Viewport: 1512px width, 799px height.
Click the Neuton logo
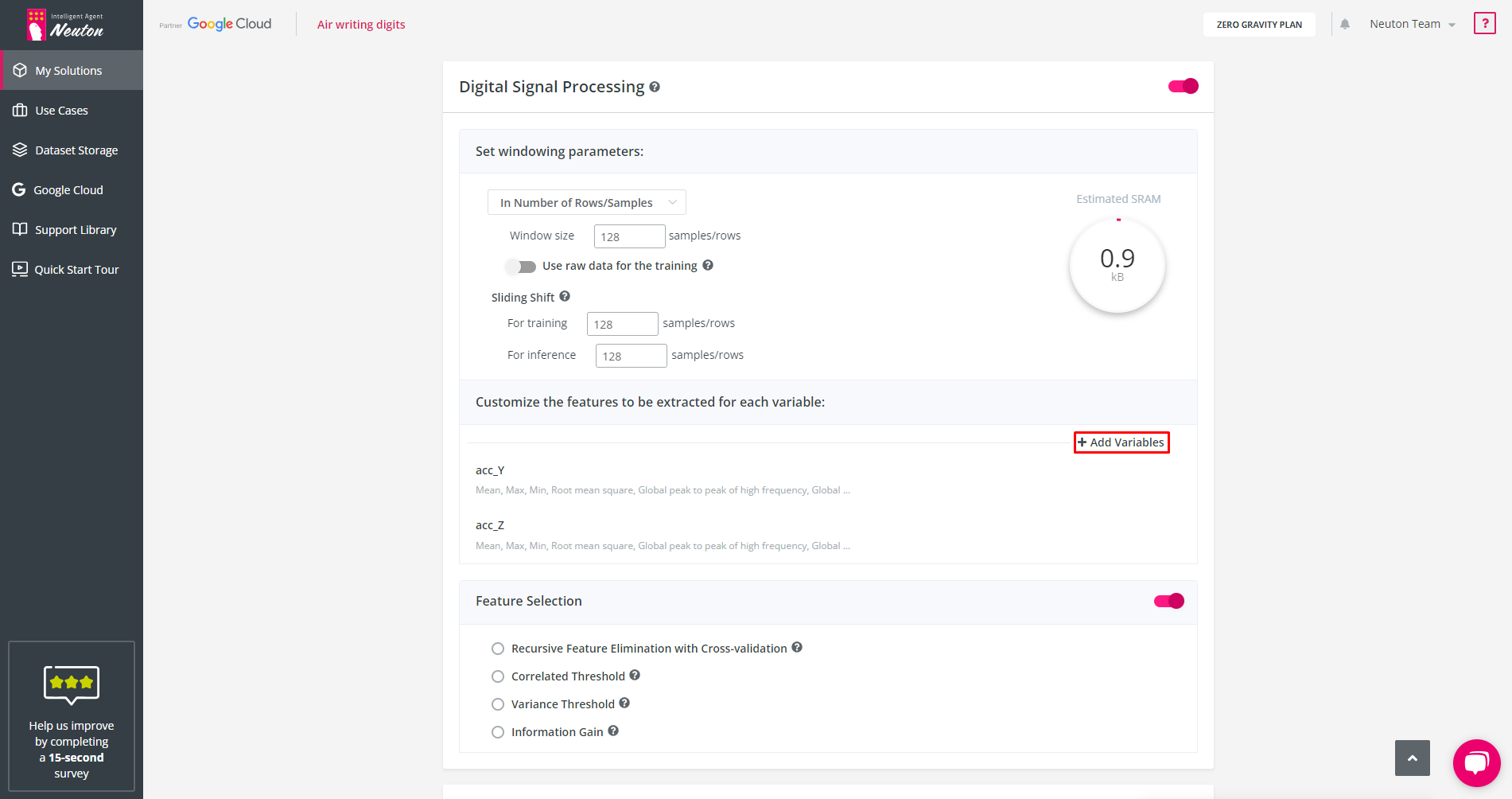64,25
